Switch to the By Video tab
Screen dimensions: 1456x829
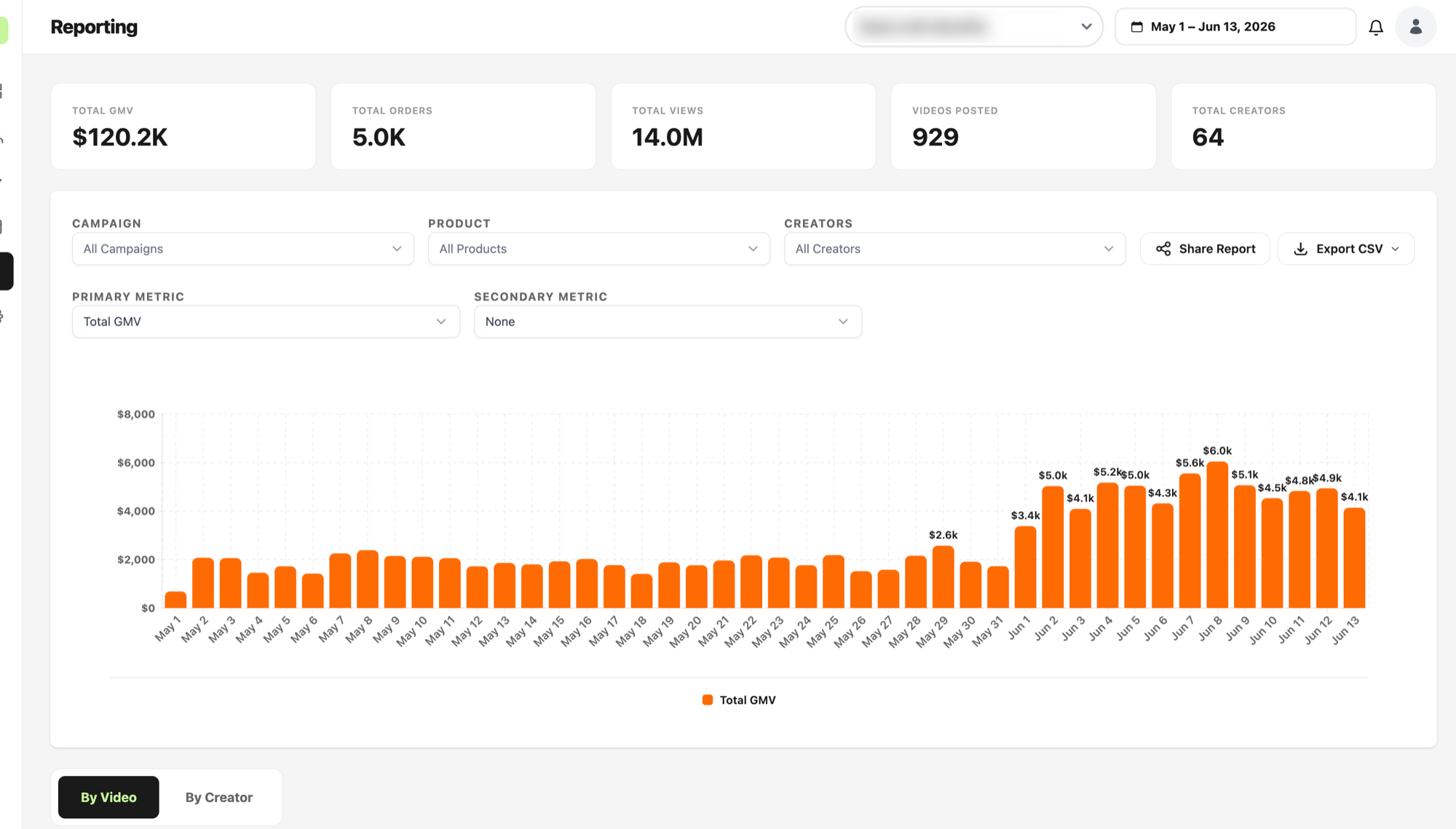pyautogui.click(x=108, y=797)
